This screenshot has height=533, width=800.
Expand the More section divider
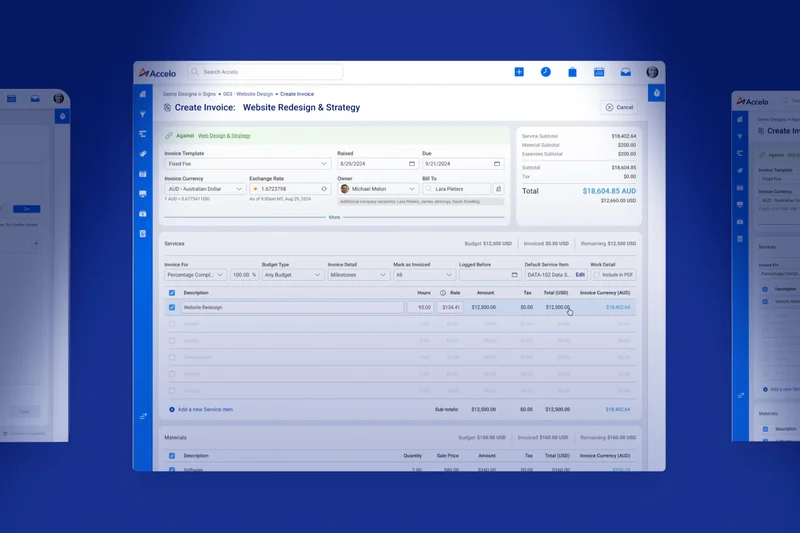[334, 217]
